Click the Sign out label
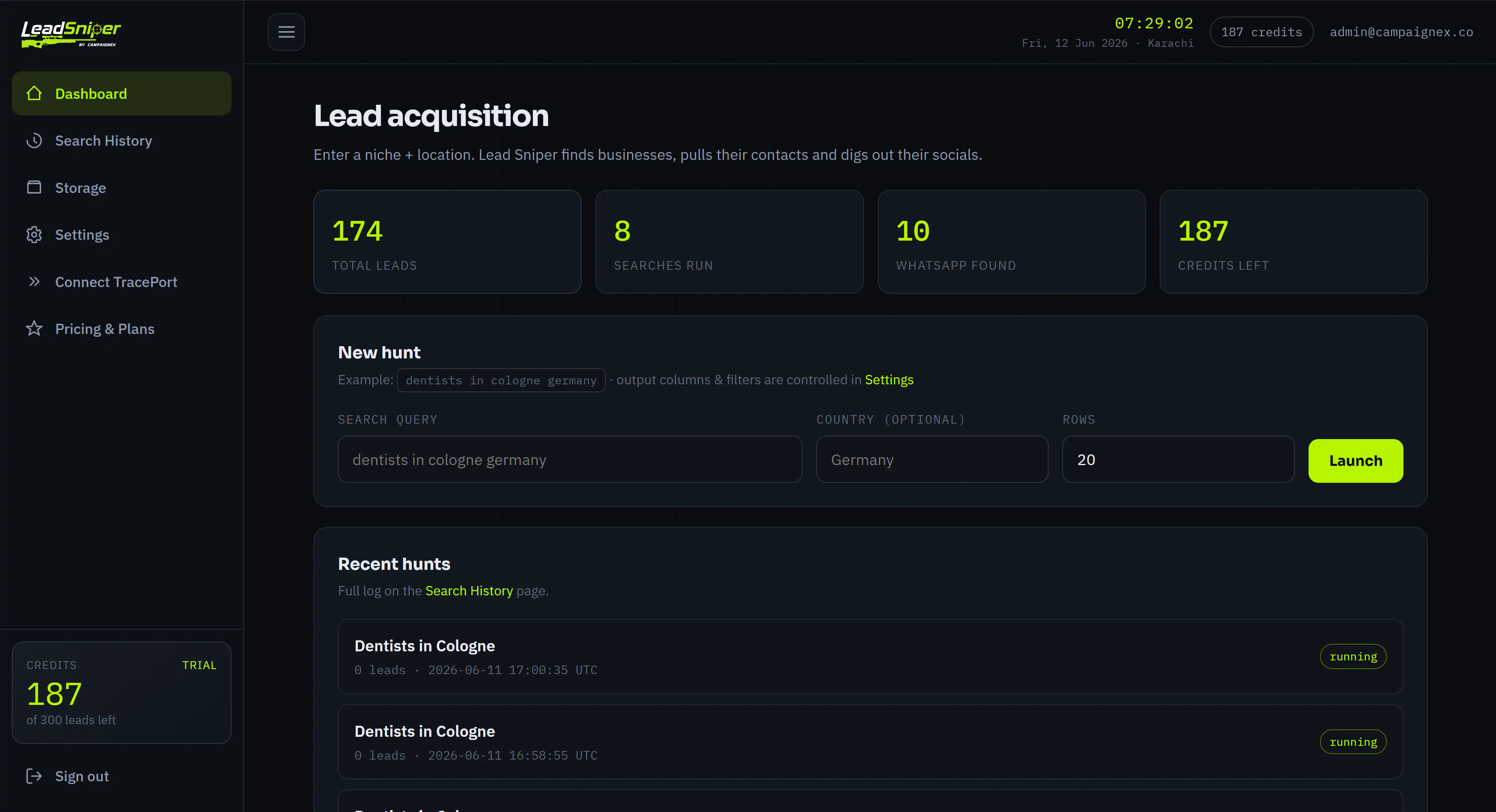Image resolution: width=1496 pixels, height=812 pixels. [82, 776]
